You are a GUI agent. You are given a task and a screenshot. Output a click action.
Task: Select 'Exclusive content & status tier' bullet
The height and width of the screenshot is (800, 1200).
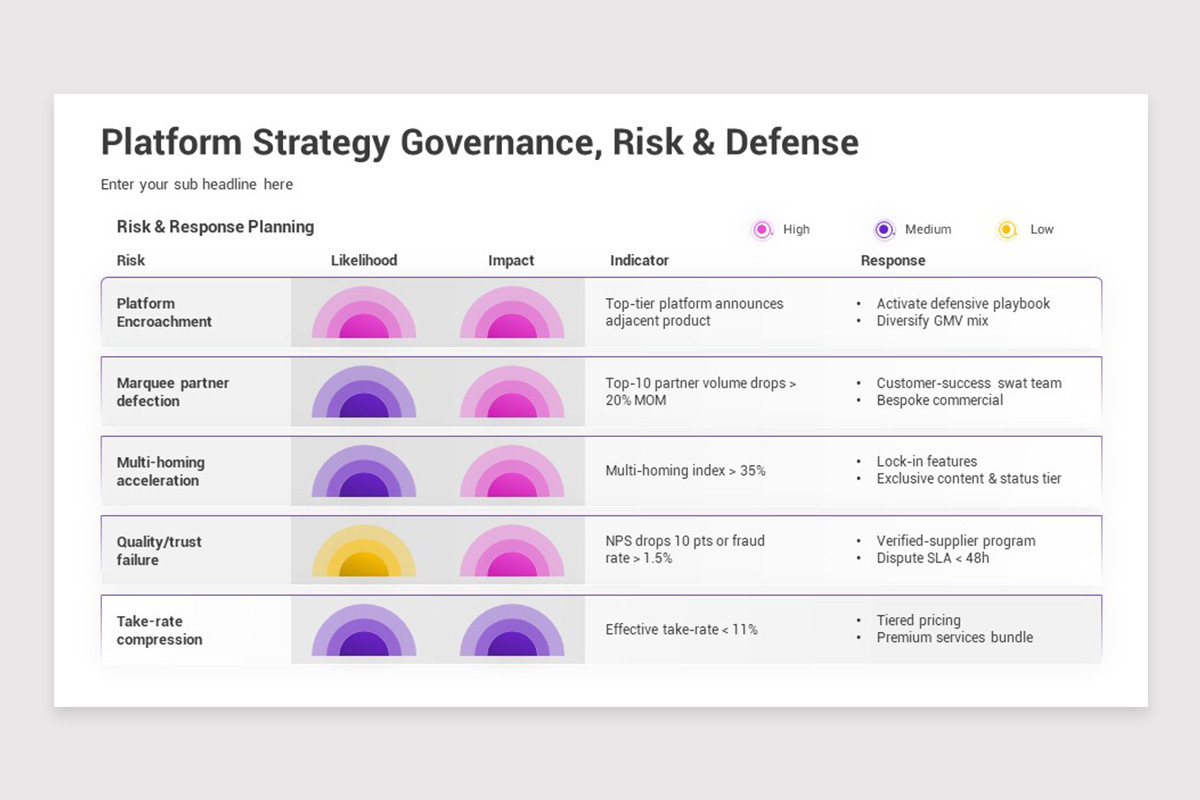(x=969, y=478)
